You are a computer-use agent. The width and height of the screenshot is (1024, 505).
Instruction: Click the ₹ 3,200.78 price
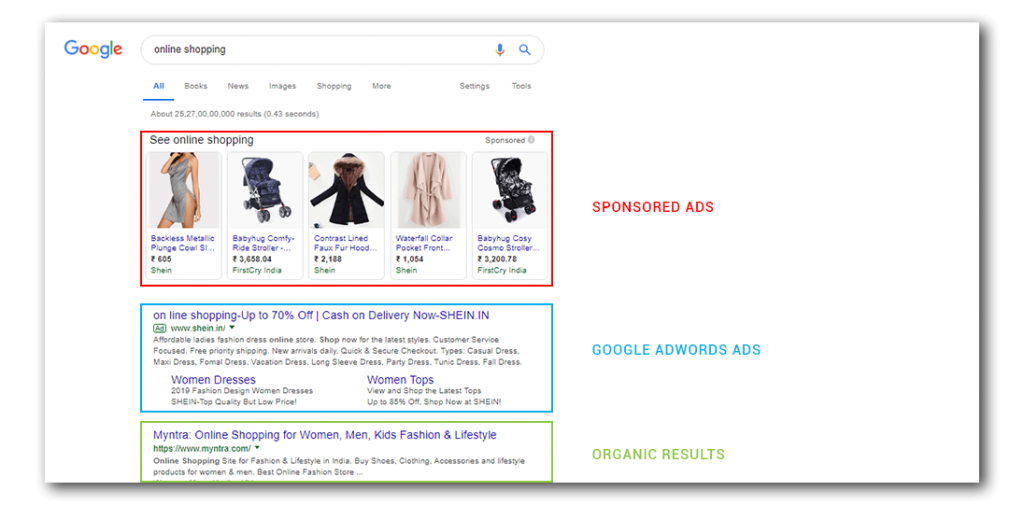click(497, 259)
